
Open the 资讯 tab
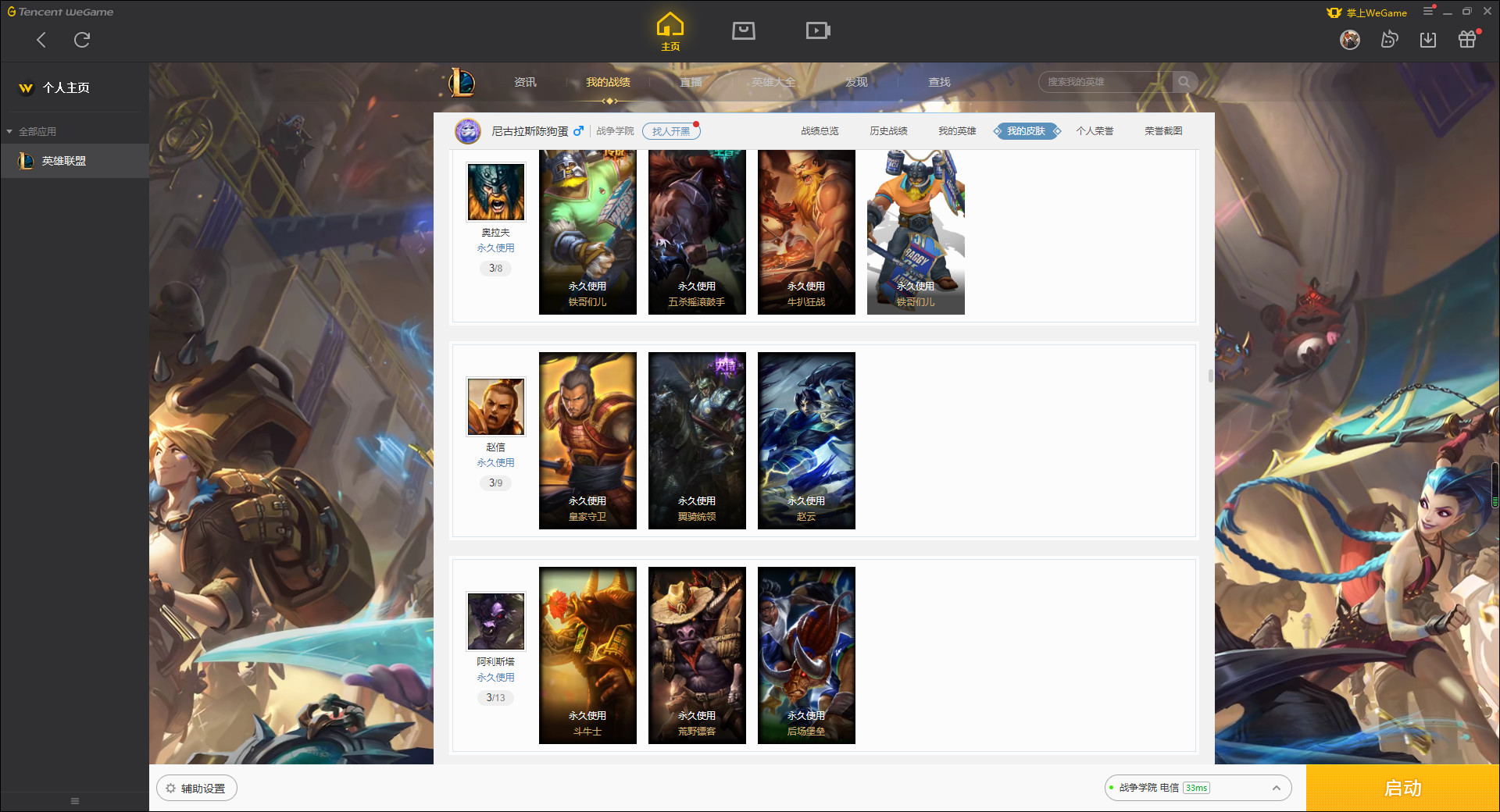tap(525, 82)
